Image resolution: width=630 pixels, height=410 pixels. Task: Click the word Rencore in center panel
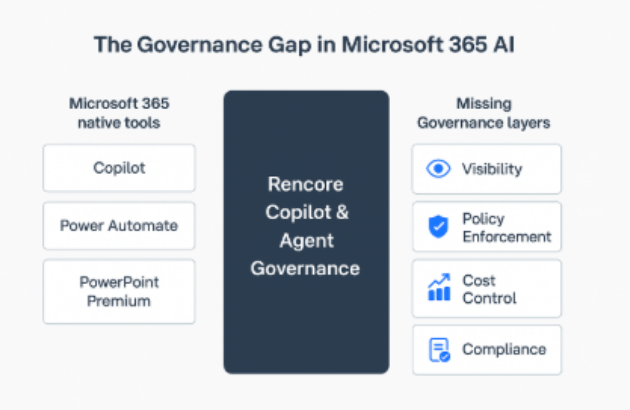click(x=305, y=184)
